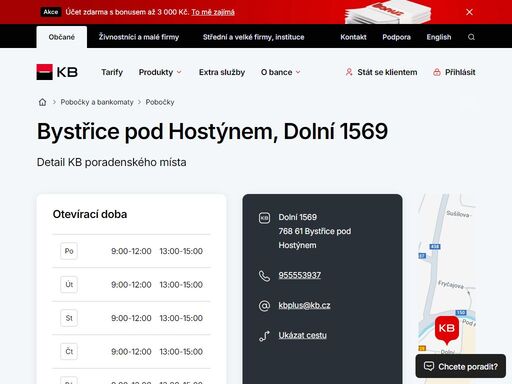Switch to Živnostníci a malé firmy tab
The image size is (512, 384).
click(x=139, y=37)
